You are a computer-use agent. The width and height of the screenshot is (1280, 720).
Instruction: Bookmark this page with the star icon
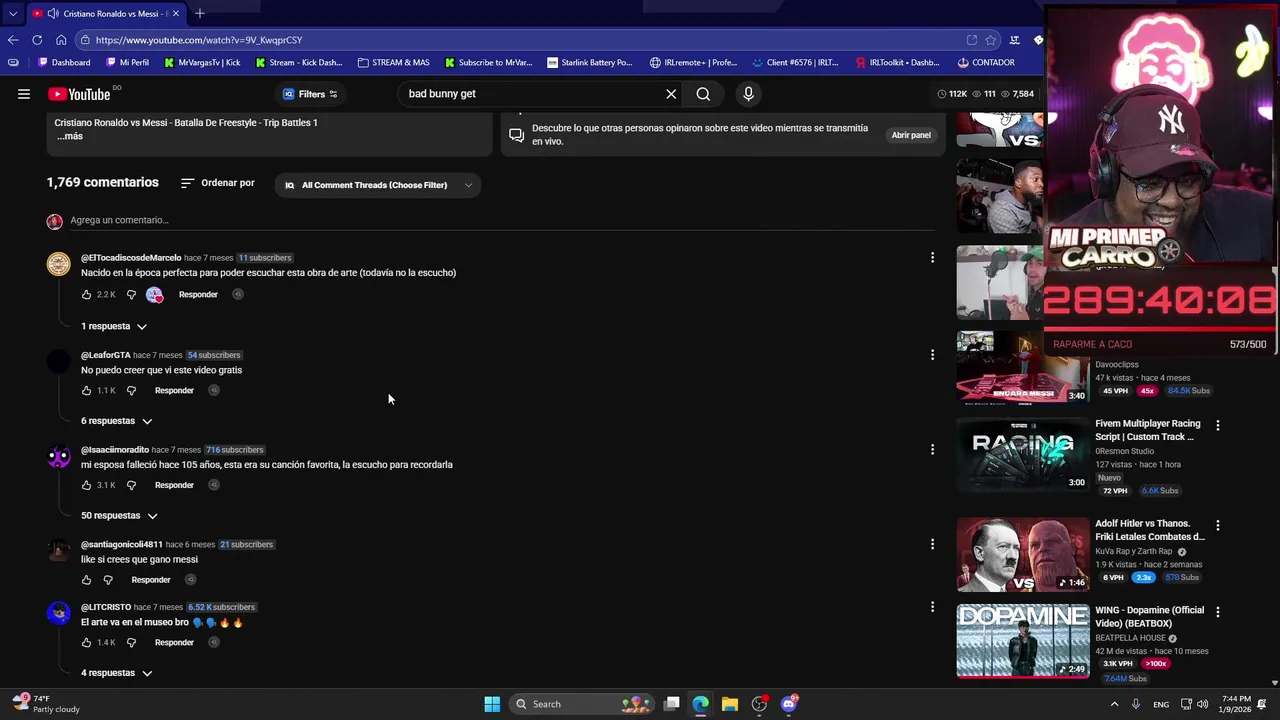[x=991, y=40]
